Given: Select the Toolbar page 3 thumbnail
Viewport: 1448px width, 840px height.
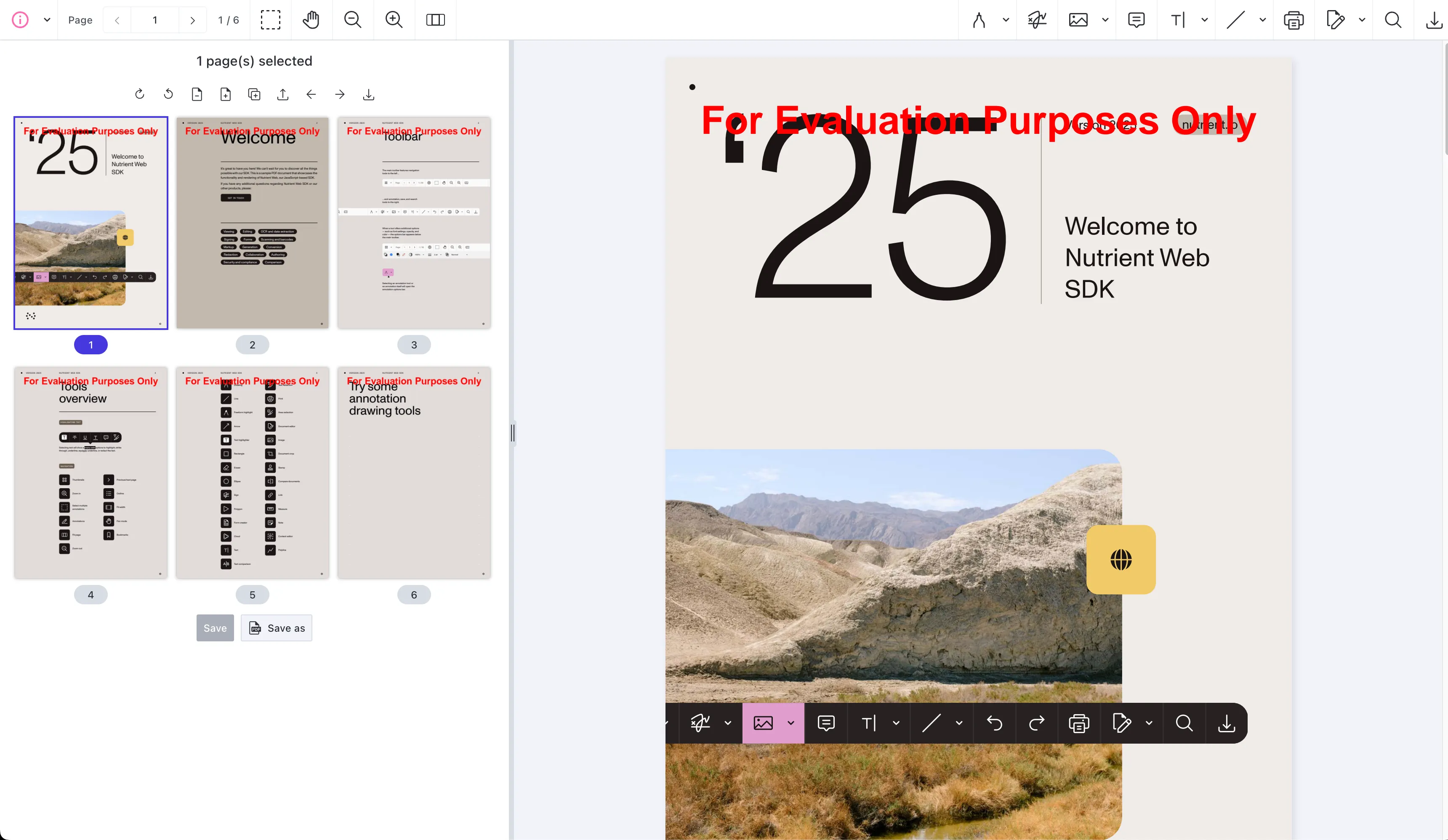Looking at the screenshot, I should click(414, 223).
